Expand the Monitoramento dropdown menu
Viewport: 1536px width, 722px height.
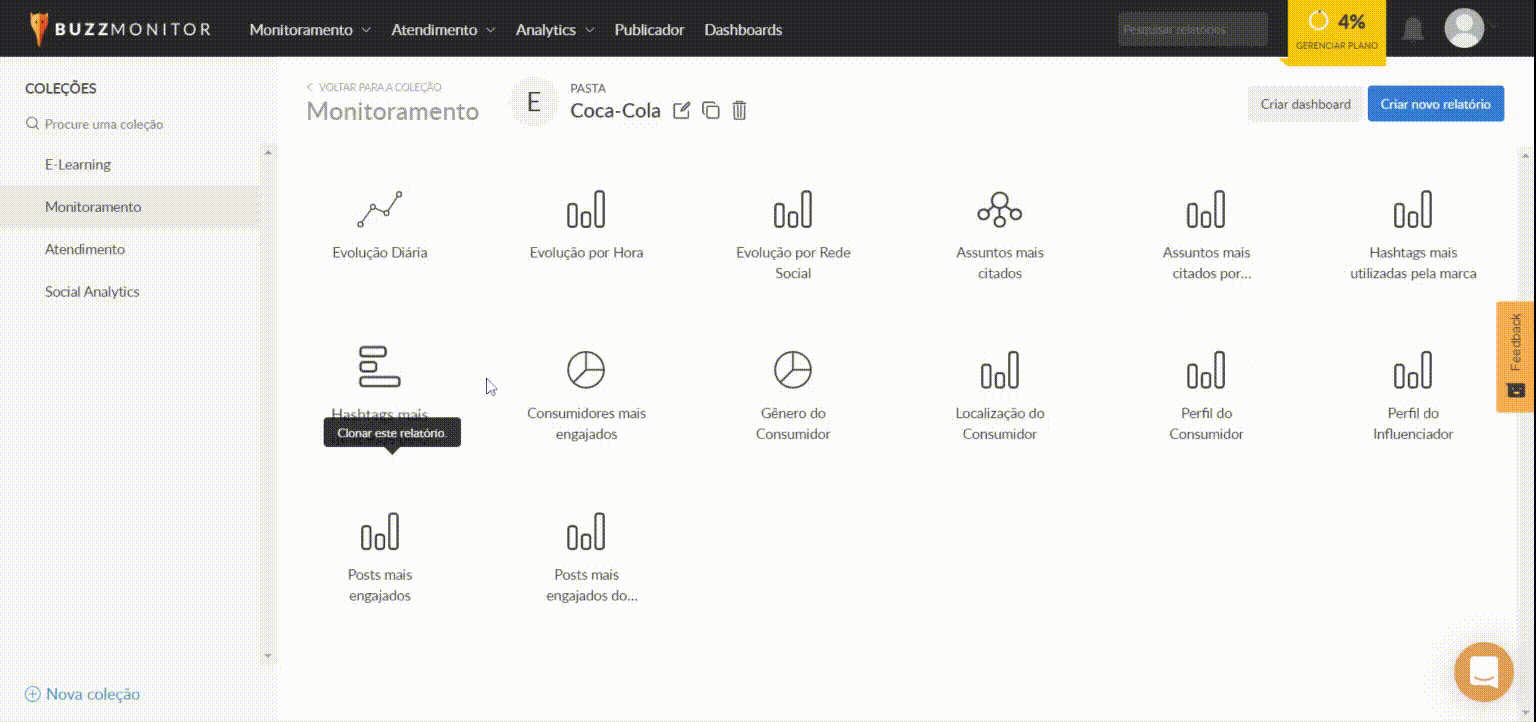pos(309,30)
